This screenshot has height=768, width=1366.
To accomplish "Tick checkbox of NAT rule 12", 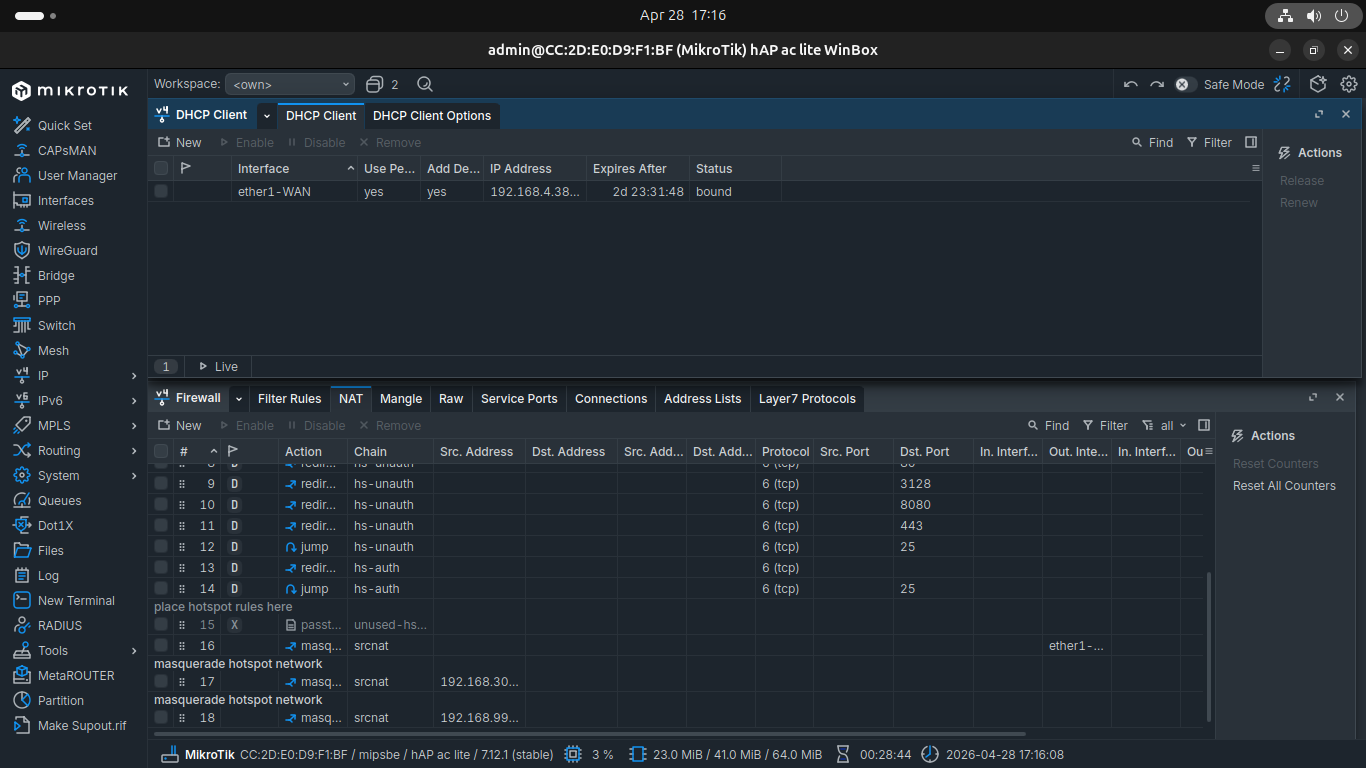I will [x=161, y=546].
